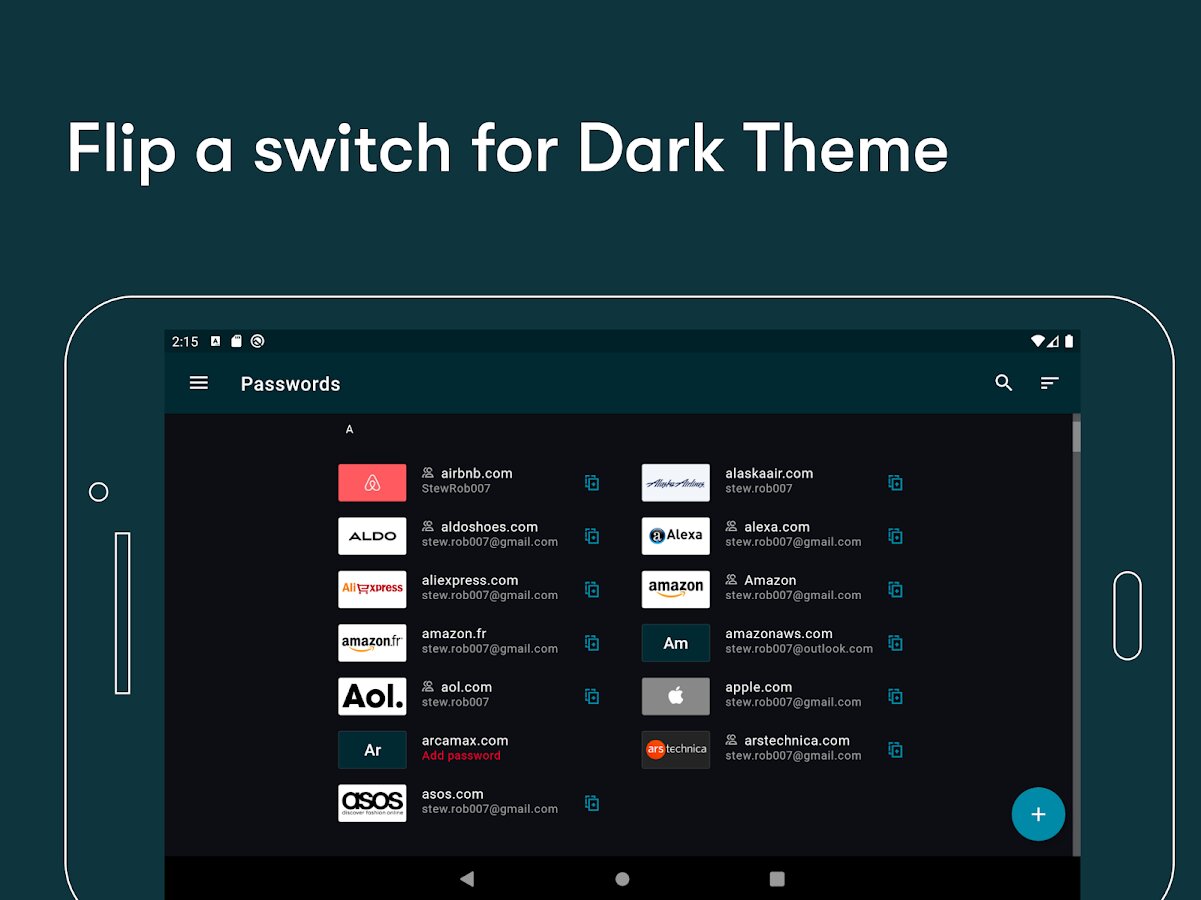Open the sort options icon
This screenshot has height=900, width=1201.
click(x=1049, y=383)
